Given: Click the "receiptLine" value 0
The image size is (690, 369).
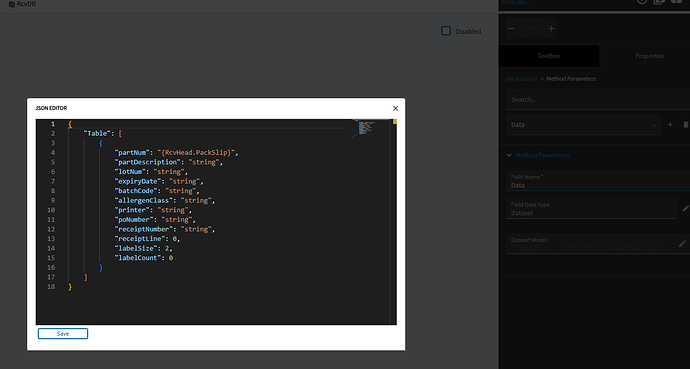Looking at the screenshot, I should coord(175,239).
